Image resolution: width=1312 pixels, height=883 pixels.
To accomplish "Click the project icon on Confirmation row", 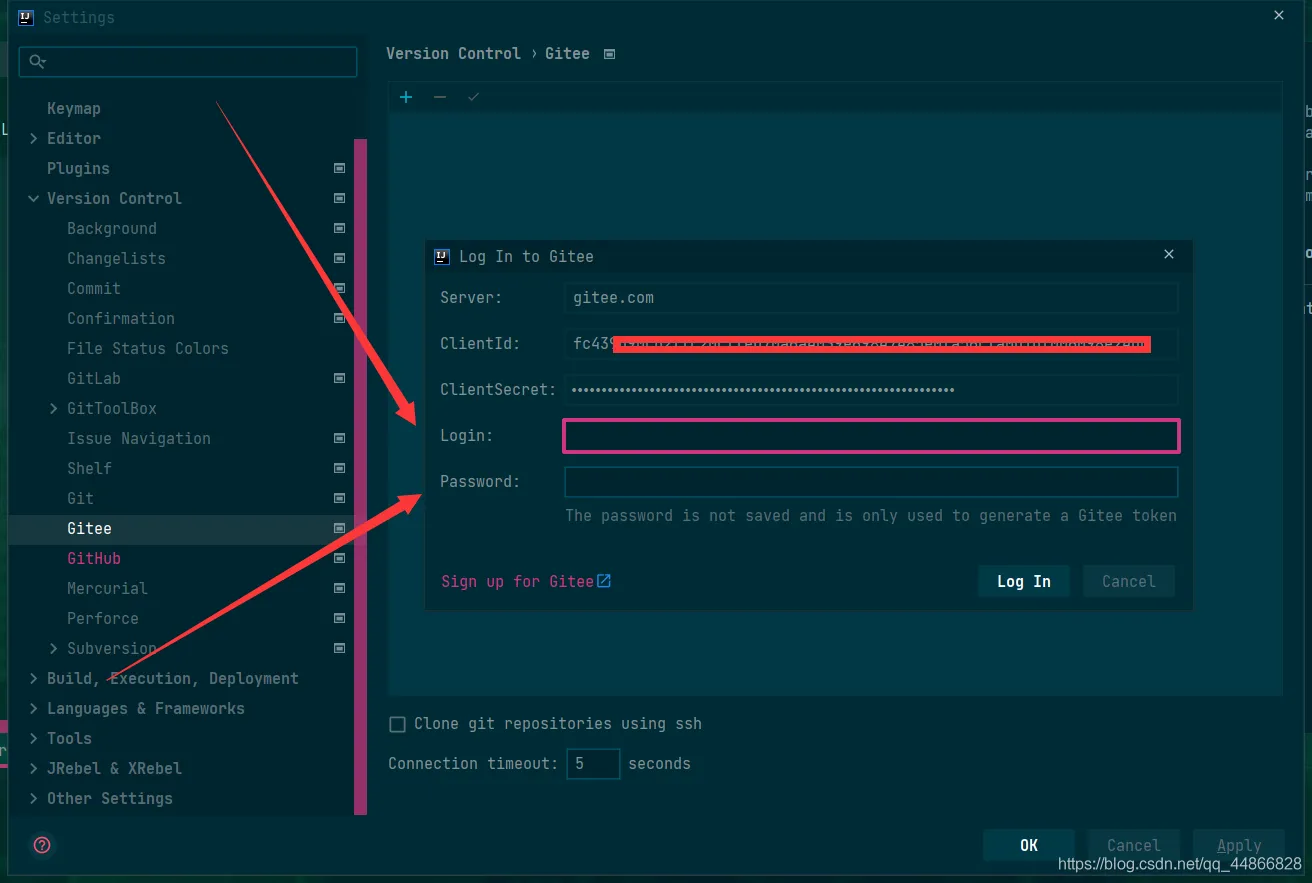I will coord(340,318).
